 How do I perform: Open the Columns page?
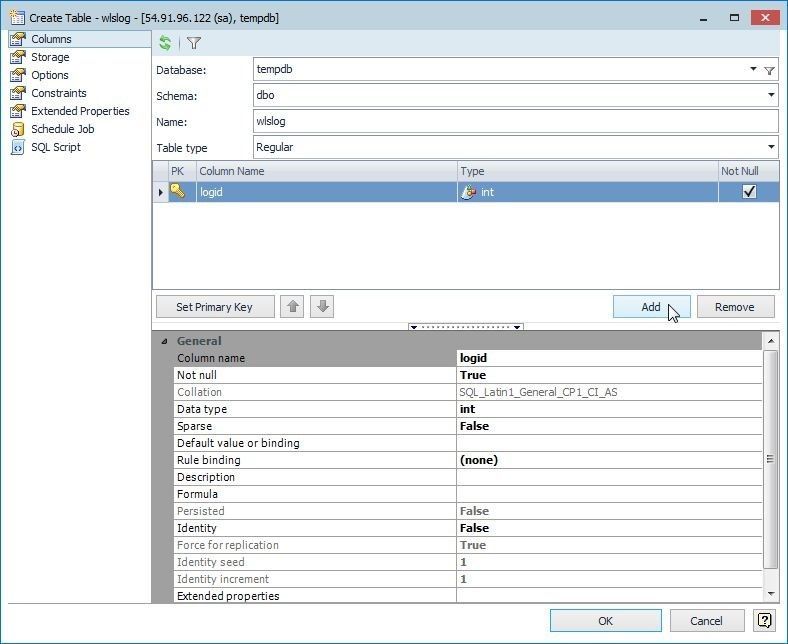coord(79,39)
